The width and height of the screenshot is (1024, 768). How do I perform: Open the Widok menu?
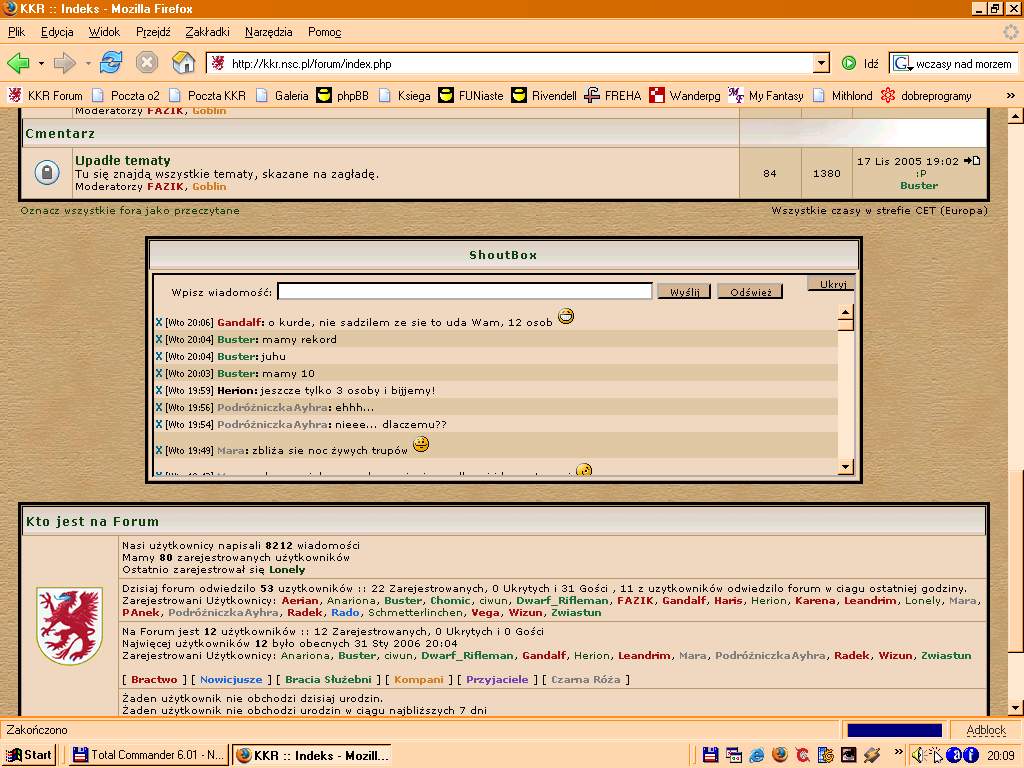104,32
